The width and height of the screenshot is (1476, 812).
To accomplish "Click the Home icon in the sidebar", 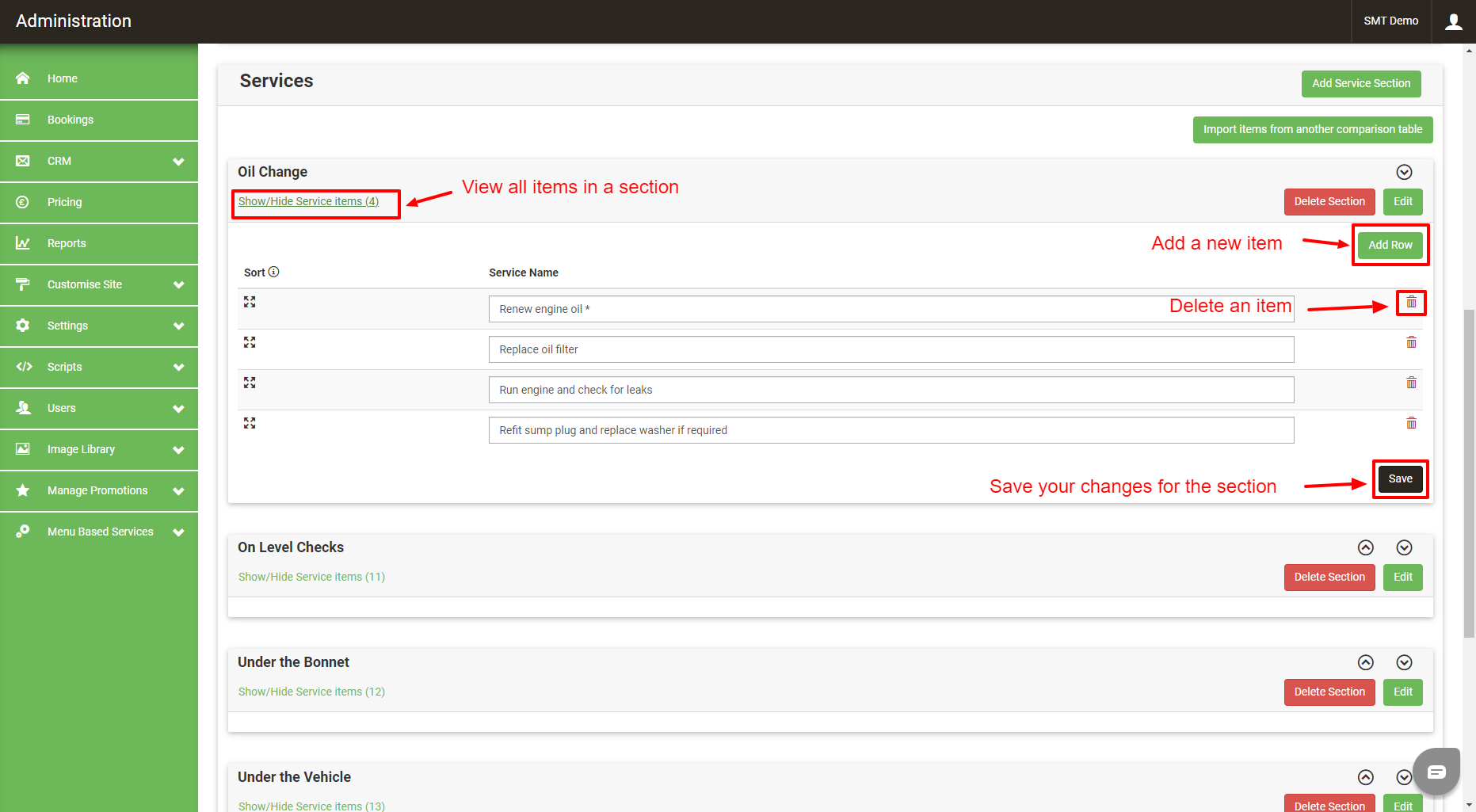I will pos(23,78).
